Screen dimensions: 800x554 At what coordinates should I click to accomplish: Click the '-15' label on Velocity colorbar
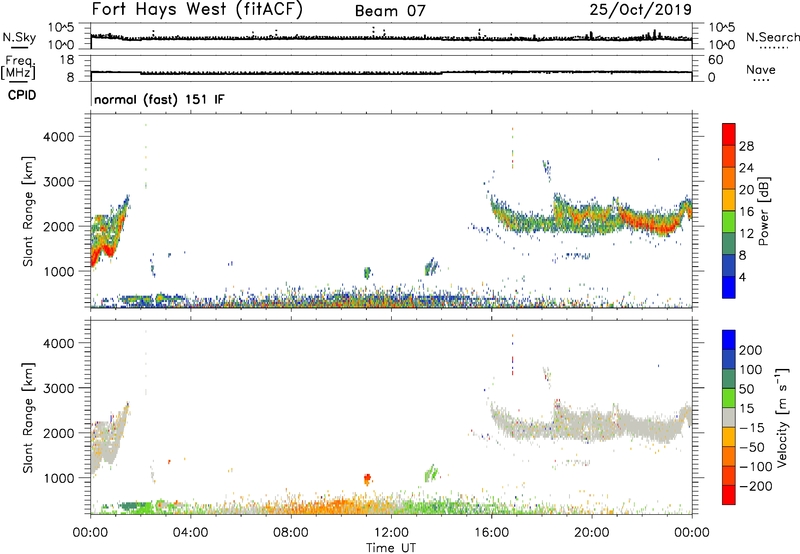pos(751,427)
